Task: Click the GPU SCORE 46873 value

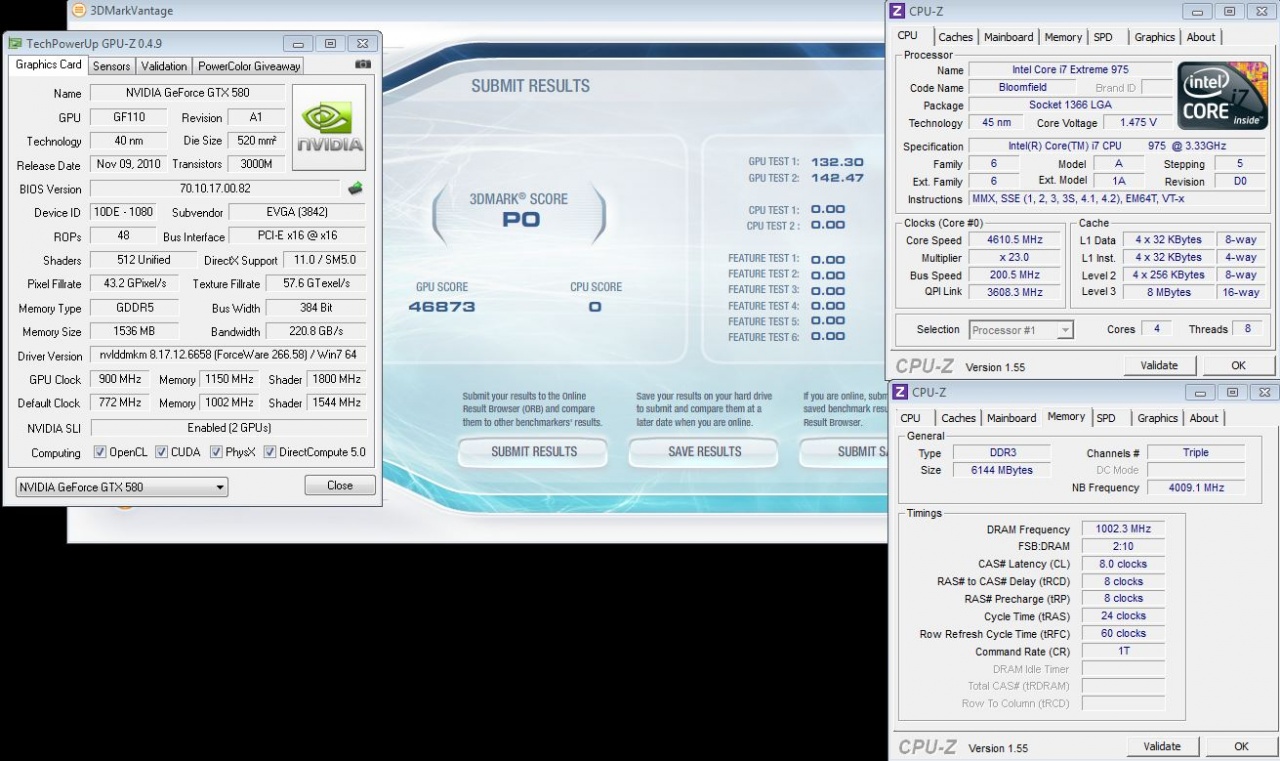Action: click(x=442, y=307)
